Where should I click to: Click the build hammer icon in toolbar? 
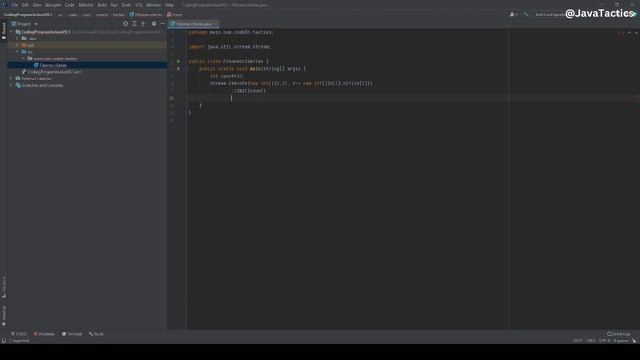tap(526, 14)
